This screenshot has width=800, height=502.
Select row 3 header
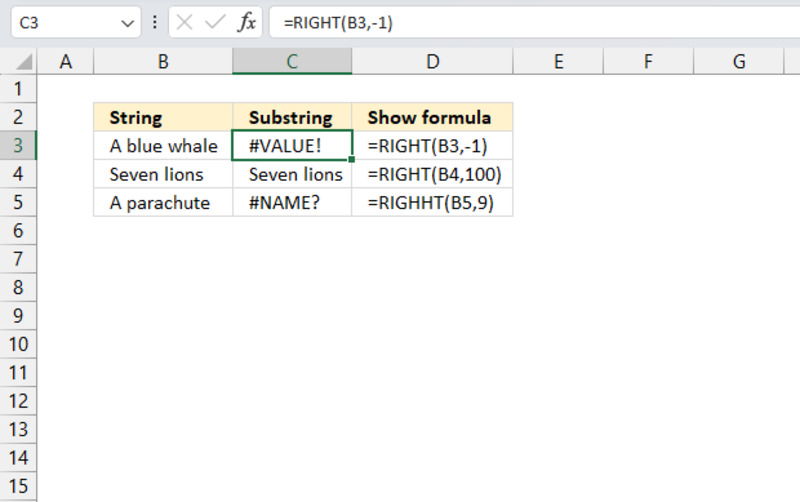tap(18, 145)
